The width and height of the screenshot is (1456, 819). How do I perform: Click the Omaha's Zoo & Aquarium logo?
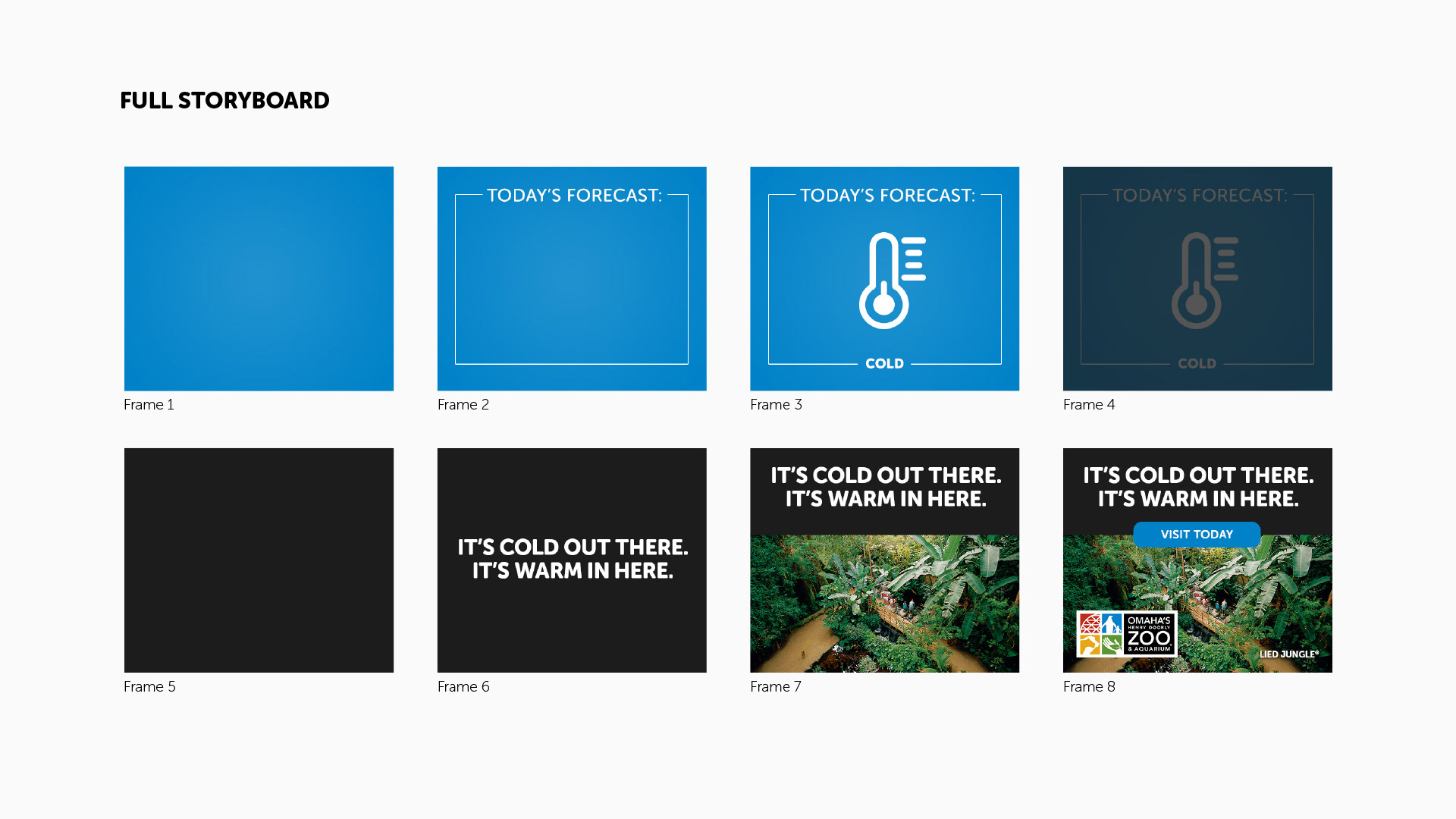[x=1126, y=634]
